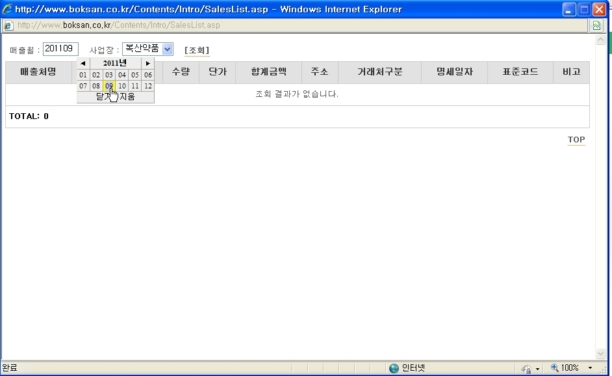Select month 04 in the picker

tap(122, 75)
